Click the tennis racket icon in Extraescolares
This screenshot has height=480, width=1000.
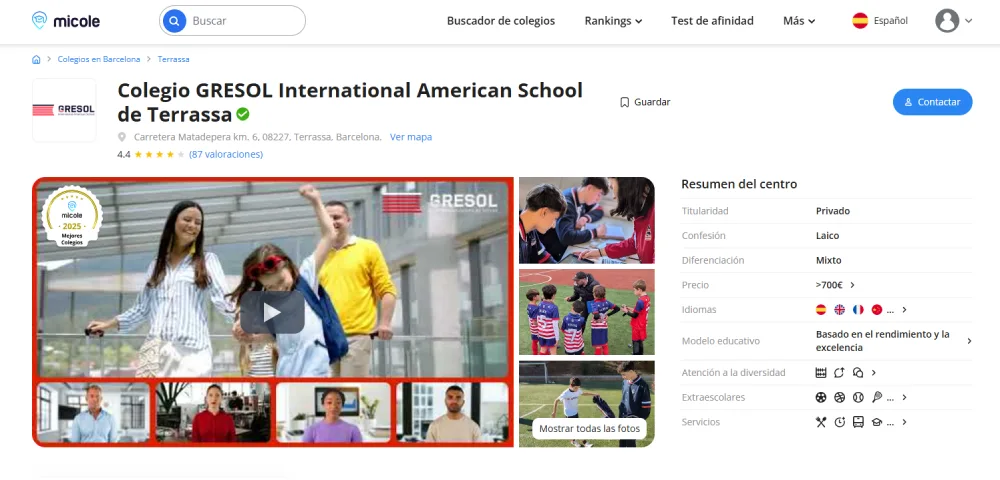click(x=876, y=397)
